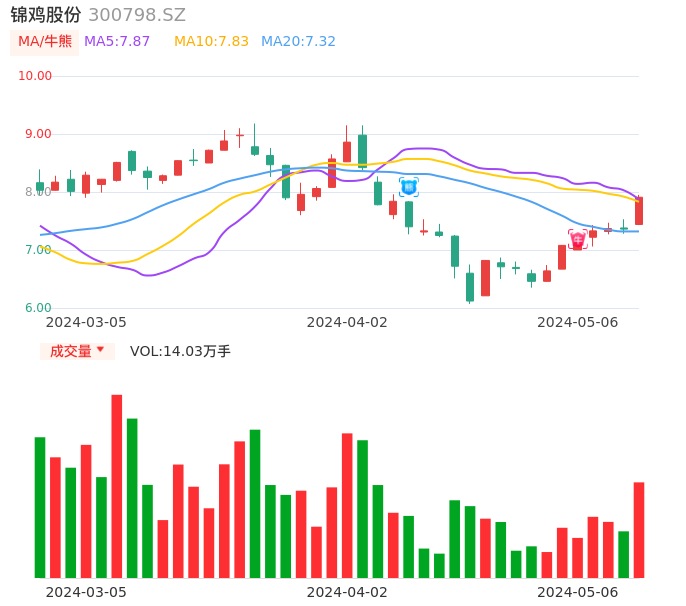This screenshot has width=686, height=606.
Task: Toggle the MA/牛熊 indicator button
Action: (44, 42)
